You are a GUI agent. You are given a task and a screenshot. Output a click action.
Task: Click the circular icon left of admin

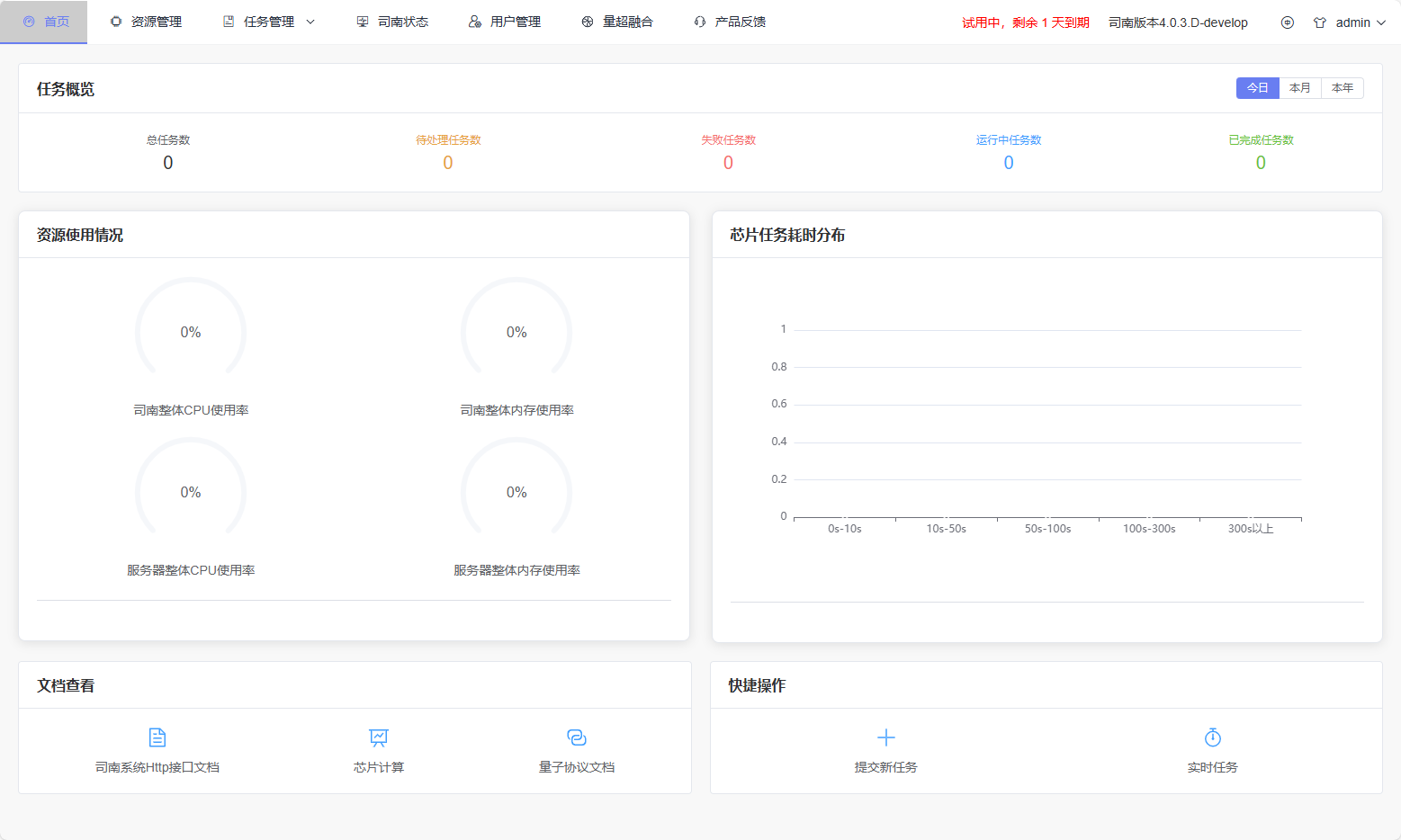1287,22
